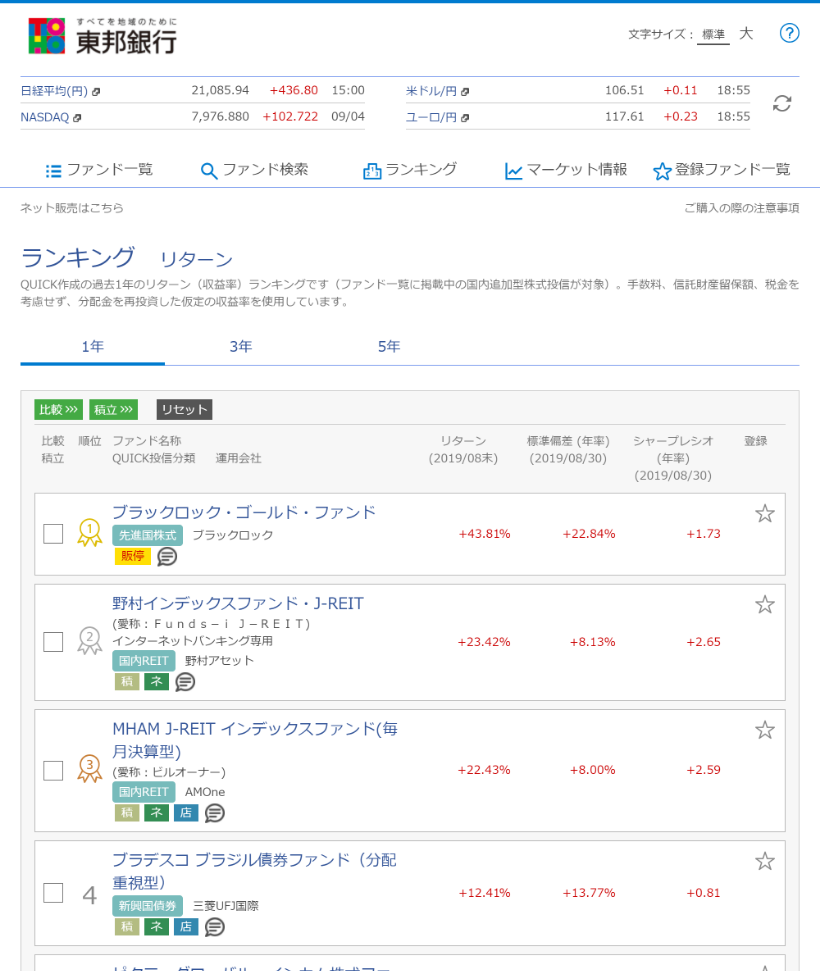Screen dimensions: 824x971
Task: Click 積 badge on MHAM J-REIT fund
Action: 127,812
